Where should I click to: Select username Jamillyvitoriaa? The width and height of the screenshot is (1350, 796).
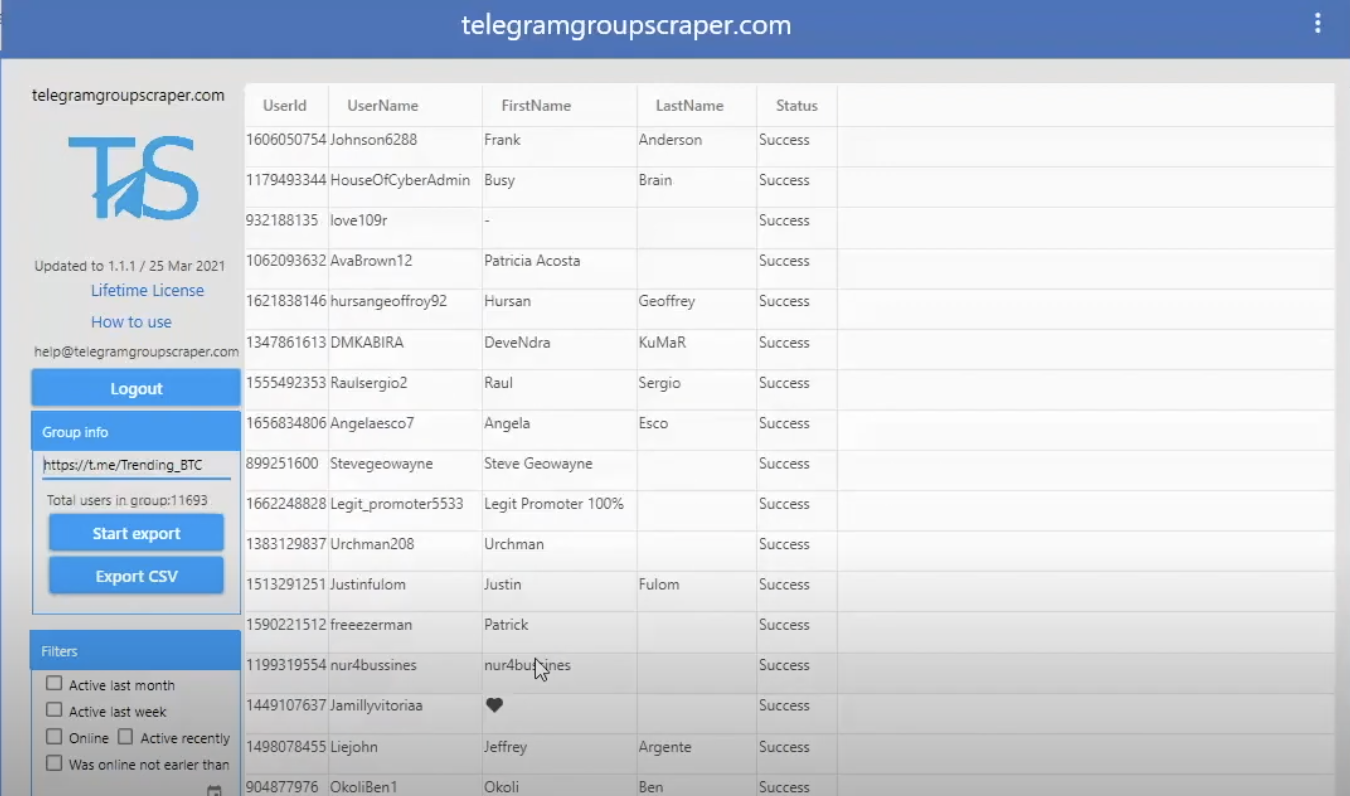pos(377,705)
